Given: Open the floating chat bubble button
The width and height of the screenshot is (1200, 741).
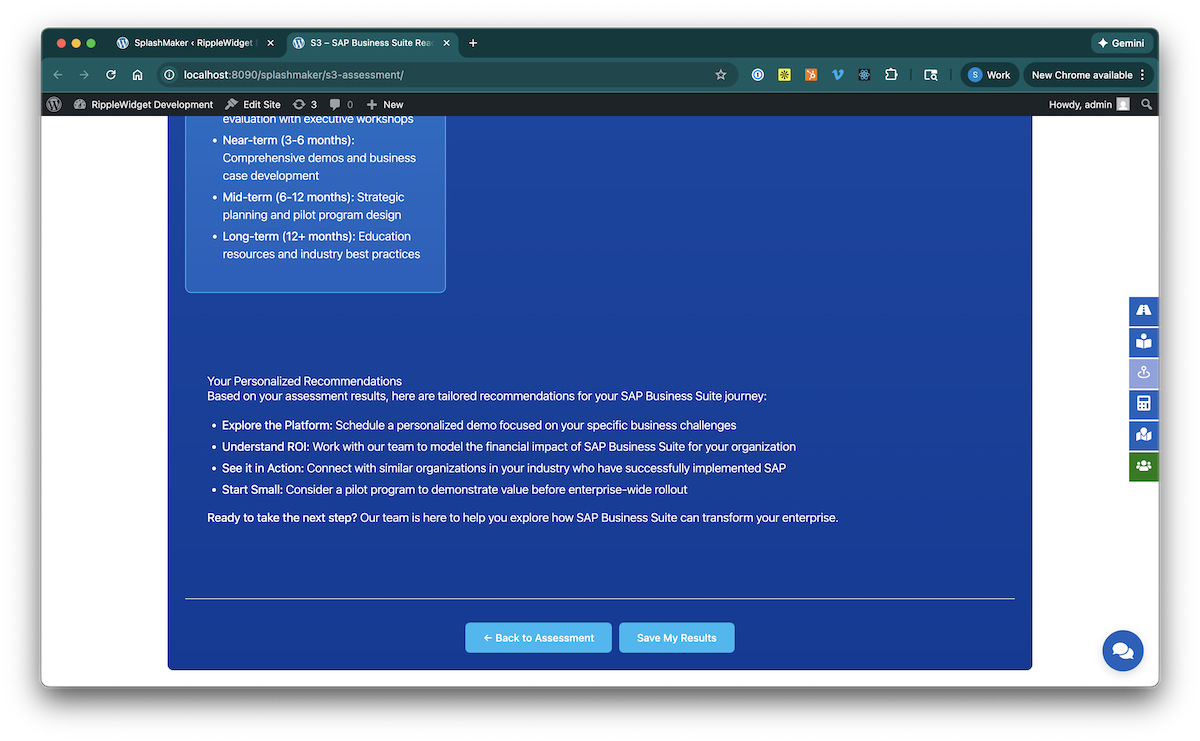Looking at the screenshot, I should (1122, 651).
